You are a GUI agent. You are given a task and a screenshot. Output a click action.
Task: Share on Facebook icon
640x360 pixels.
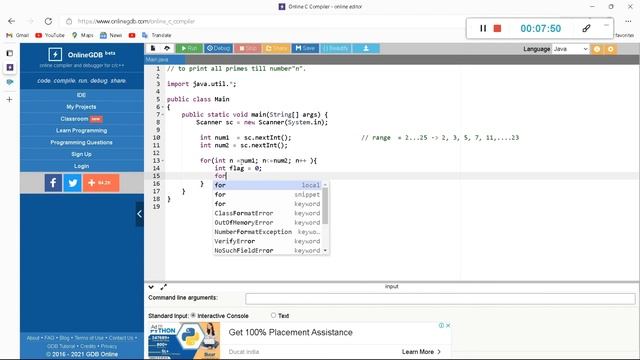[x=53, y=182]
